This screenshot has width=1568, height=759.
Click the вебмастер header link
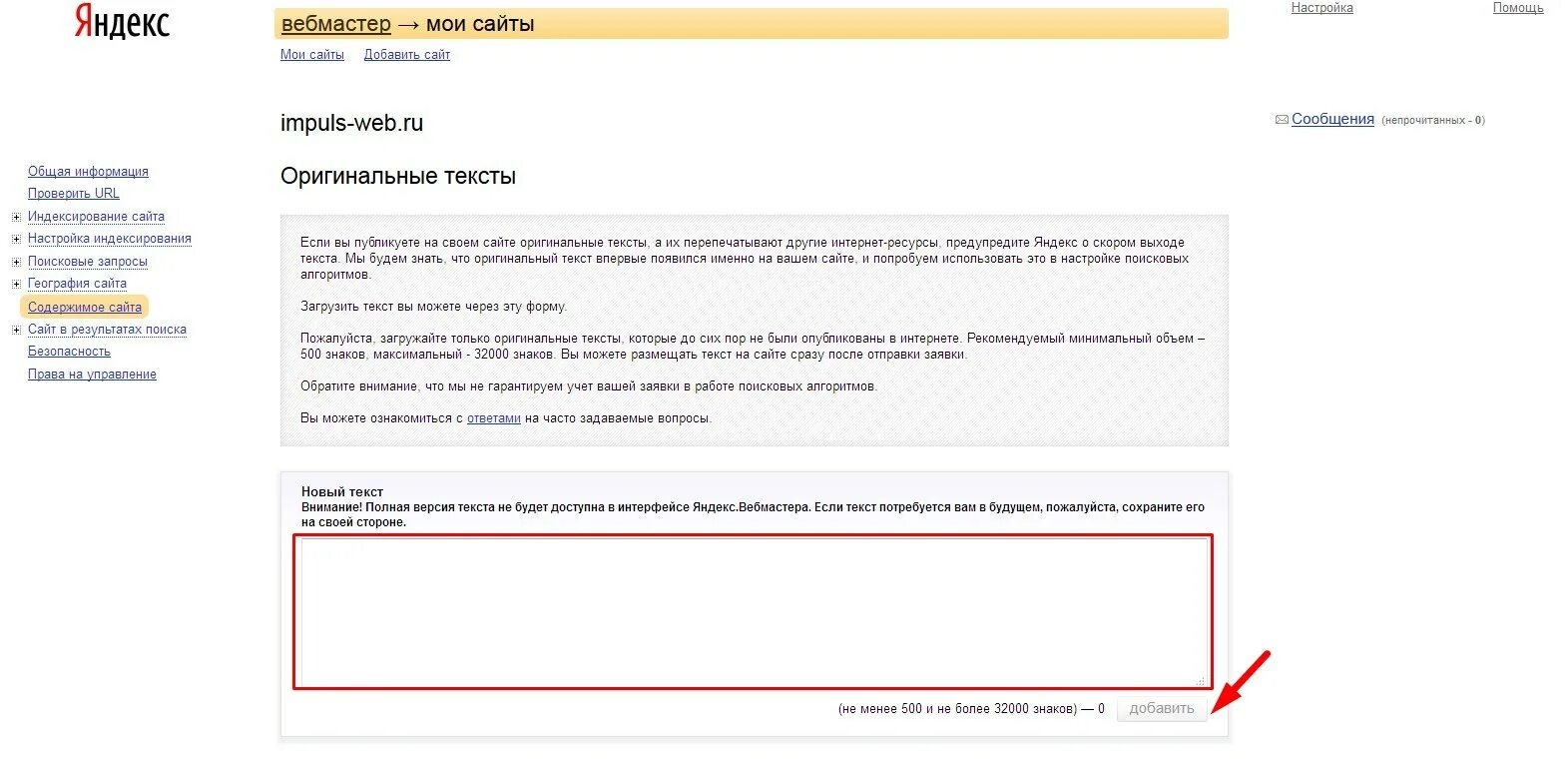click(x=336, y=24)
